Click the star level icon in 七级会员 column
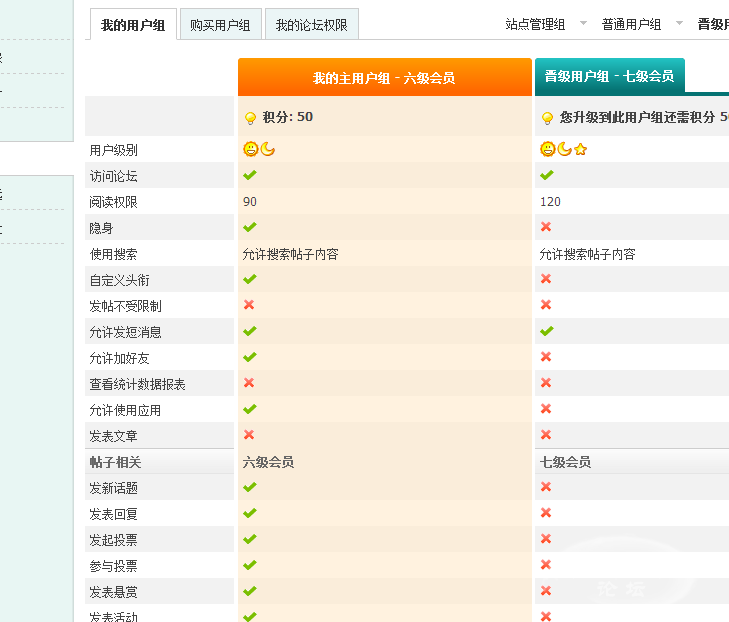 coord(580,149)
